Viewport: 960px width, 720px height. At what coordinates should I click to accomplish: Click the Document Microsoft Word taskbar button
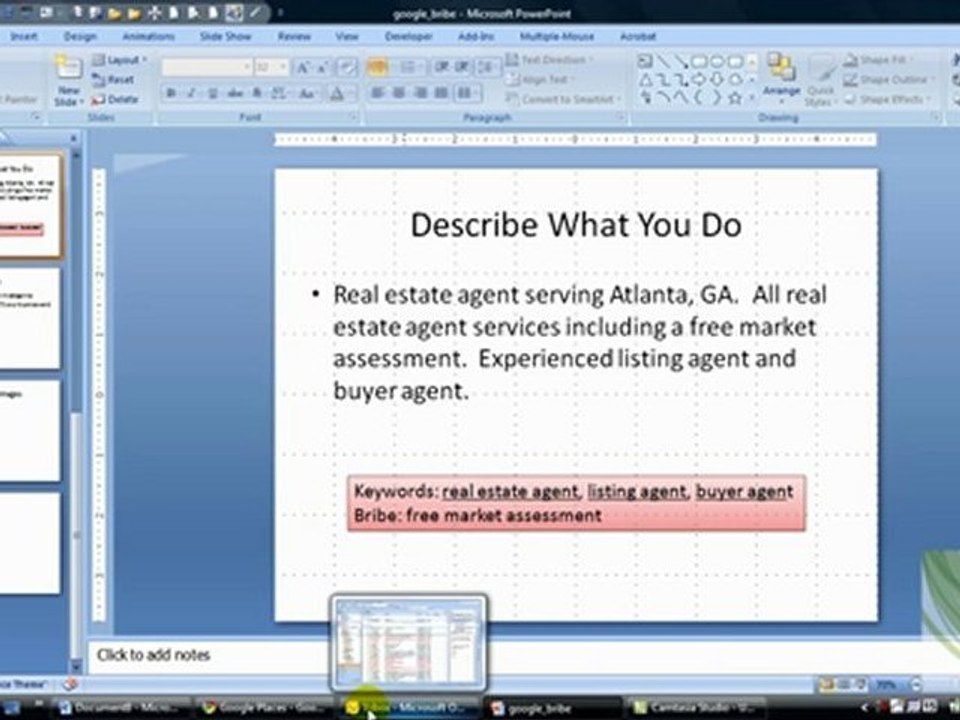pyautogui.click(x=121, y=708)
